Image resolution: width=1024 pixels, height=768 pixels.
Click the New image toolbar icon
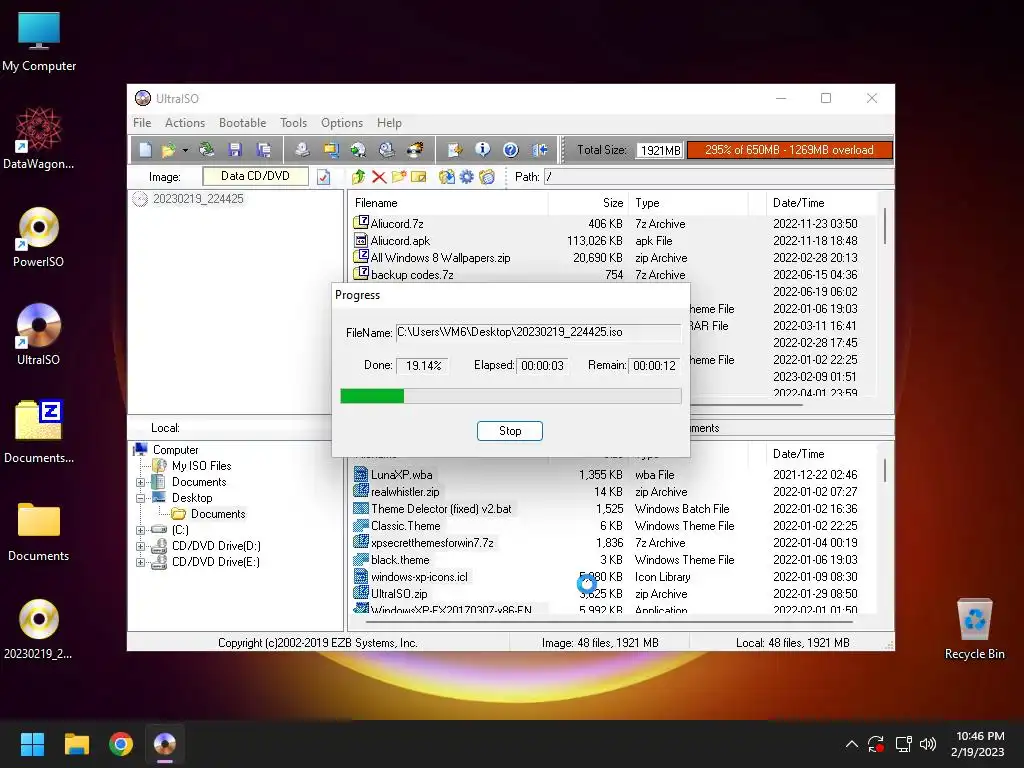(x=145, y=150)
